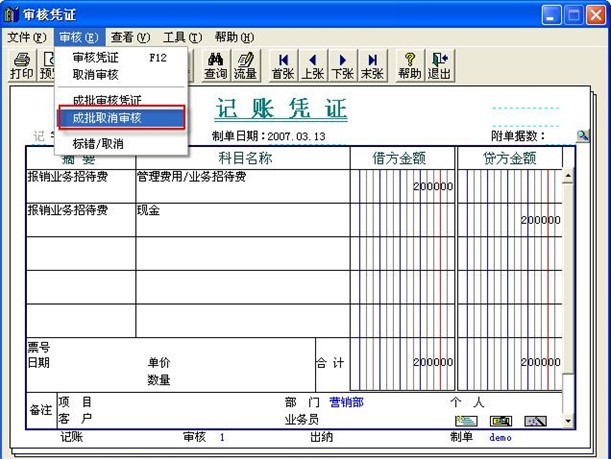Click the magnifier icon beside 附单据数
The image size is (611, 459).
coord(583,136)
